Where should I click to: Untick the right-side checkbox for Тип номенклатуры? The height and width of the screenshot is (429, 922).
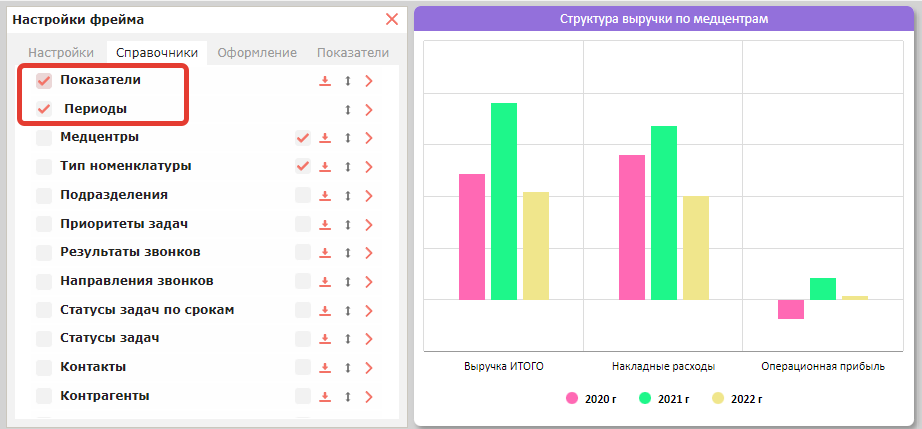303,167
